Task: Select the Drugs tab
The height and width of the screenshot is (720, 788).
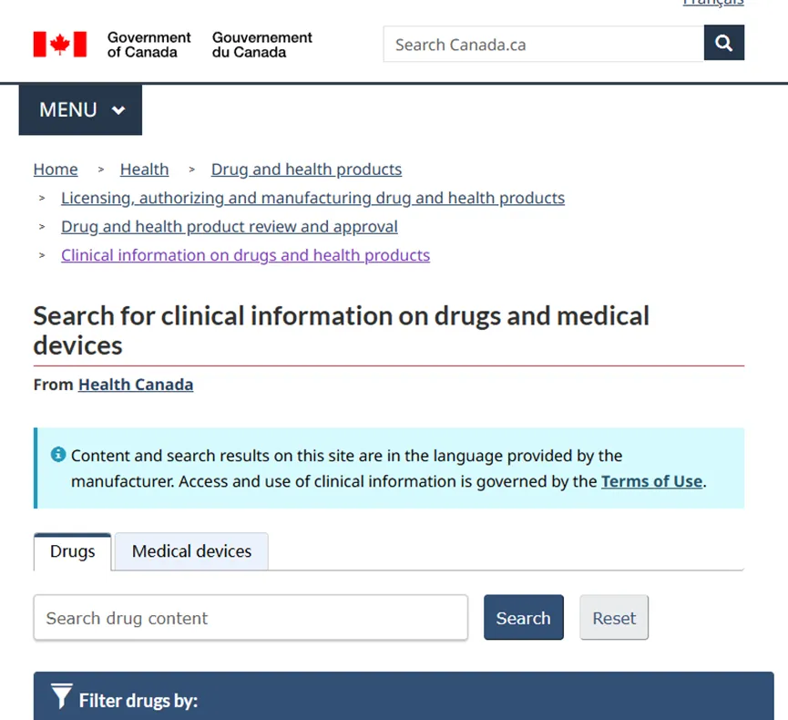Action: 72,551
